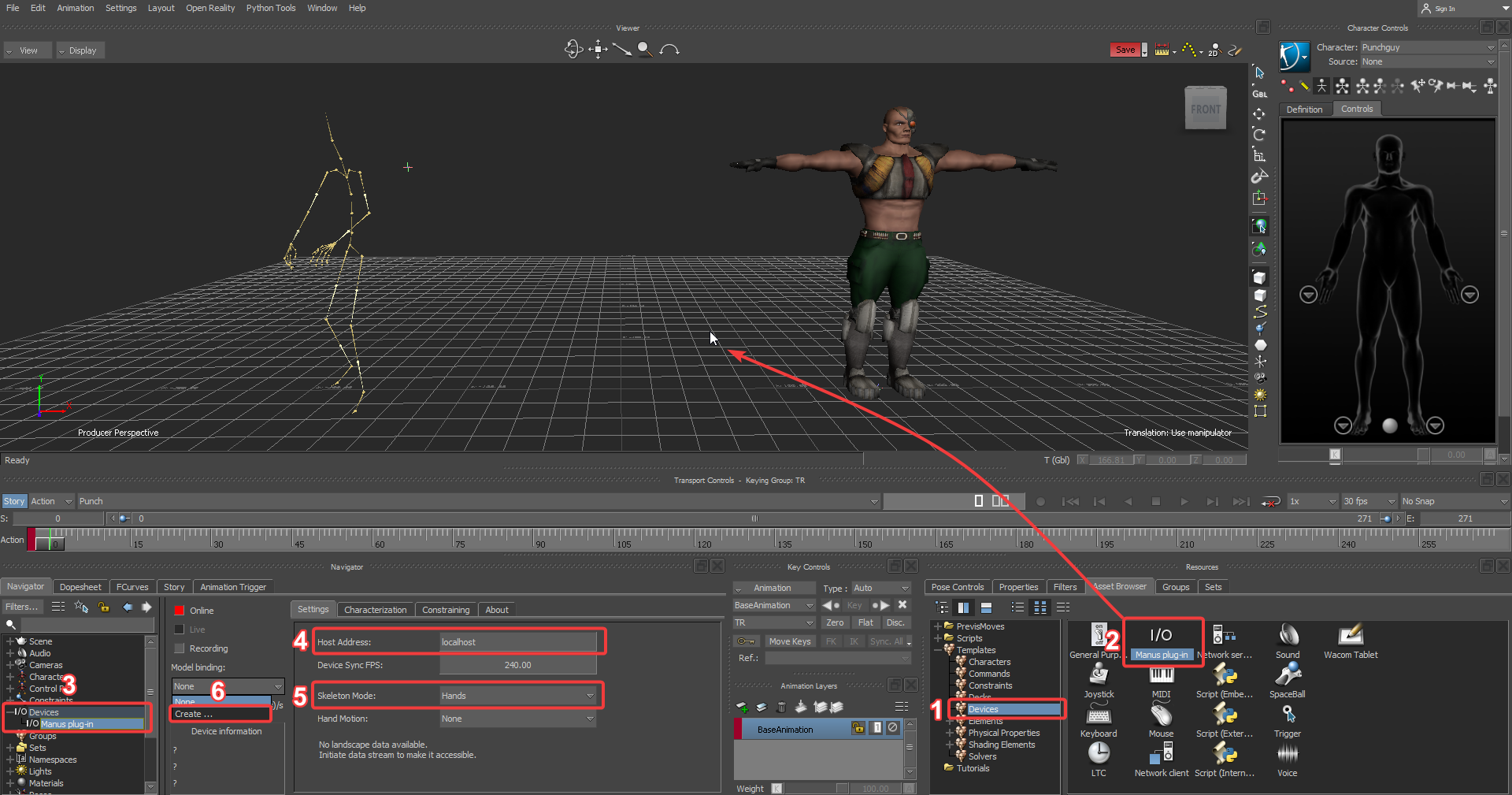Select the LTC device icon
Viewport: 1512px width, 795px height.
tap(1099, 754)
